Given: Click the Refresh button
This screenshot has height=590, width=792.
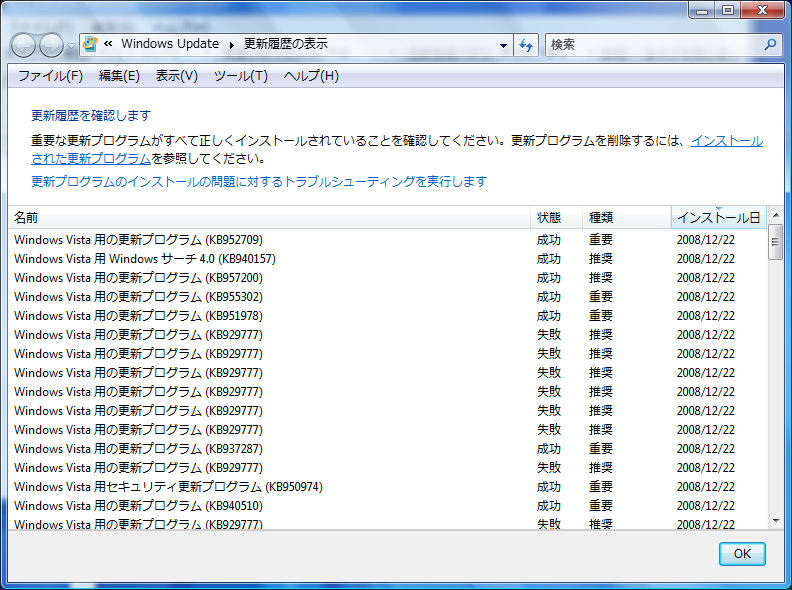Looking at the screenshot, I should click(526, 45).
